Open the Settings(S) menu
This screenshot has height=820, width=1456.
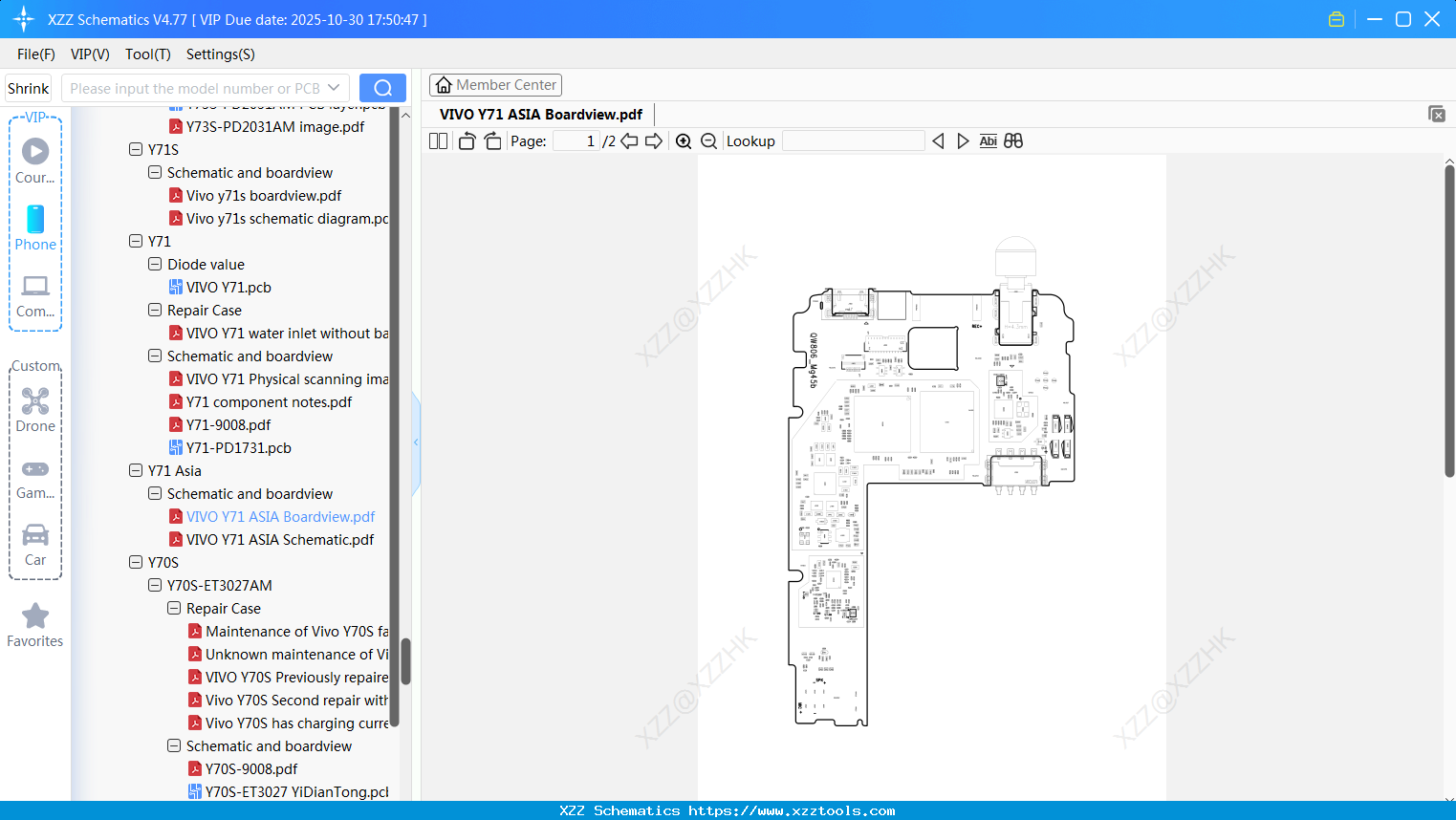tap(221, 54)
